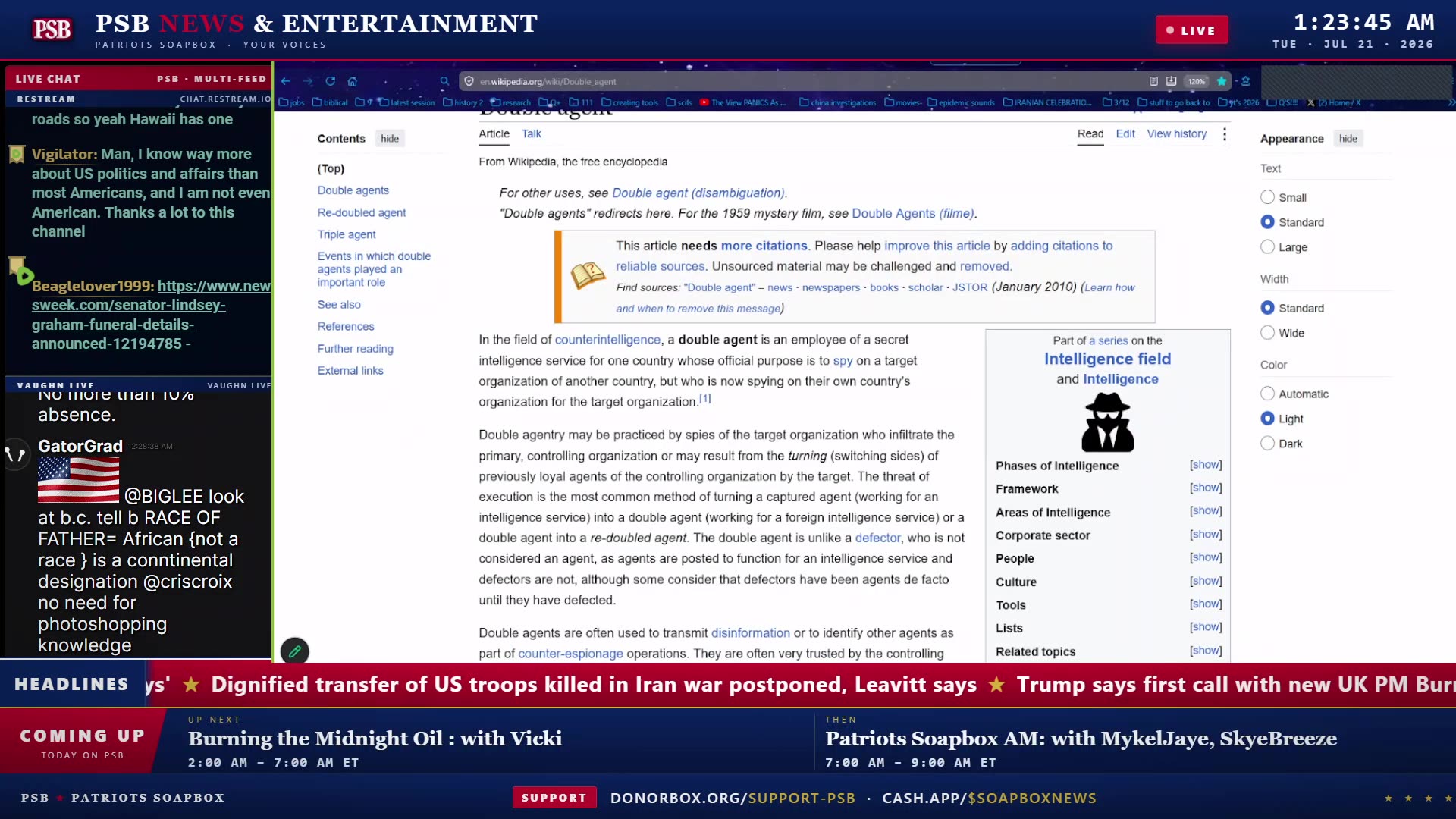
Task: Select Dark color option
Action: (1267, 444)
